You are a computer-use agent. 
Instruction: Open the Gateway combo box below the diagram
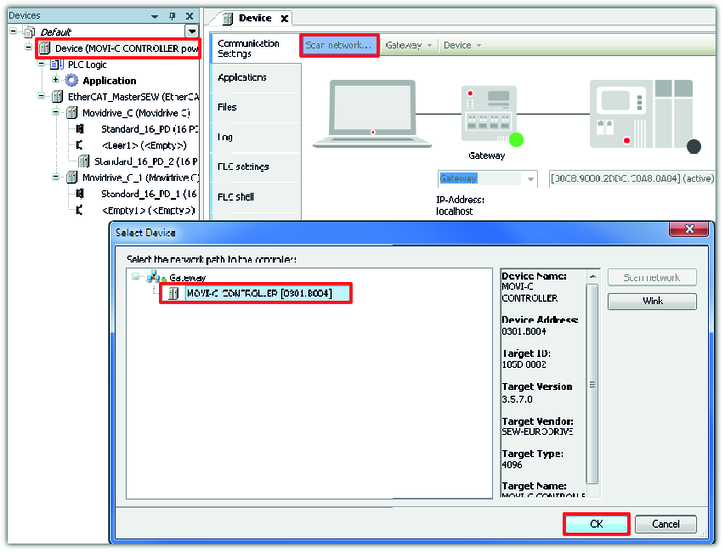[x=487, y=179]
